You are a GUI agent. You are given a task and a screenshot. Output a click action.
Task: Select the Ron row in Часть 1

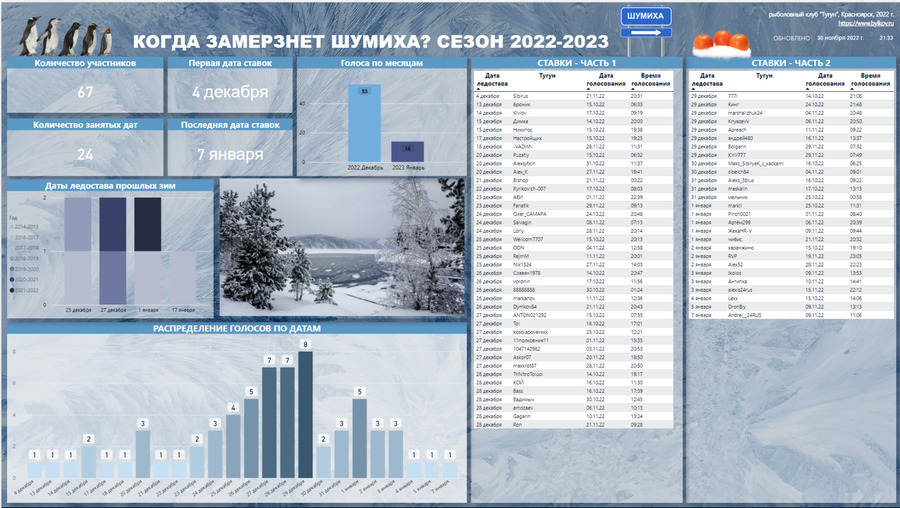coord(573,425)
